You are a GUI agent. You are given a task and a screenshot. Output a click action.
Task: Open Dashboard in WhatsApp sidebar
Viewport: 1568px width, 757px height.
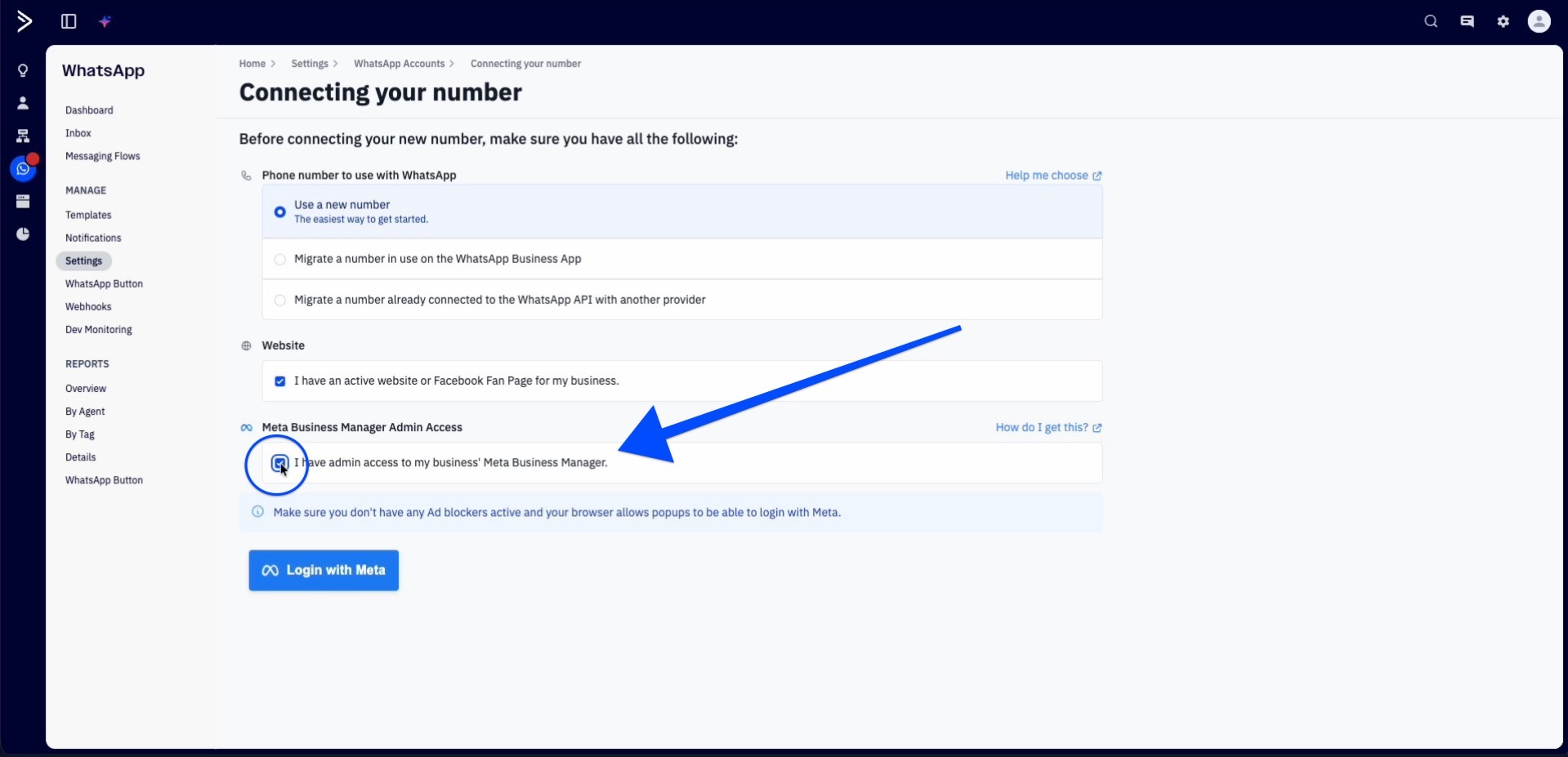pos(89,110)
